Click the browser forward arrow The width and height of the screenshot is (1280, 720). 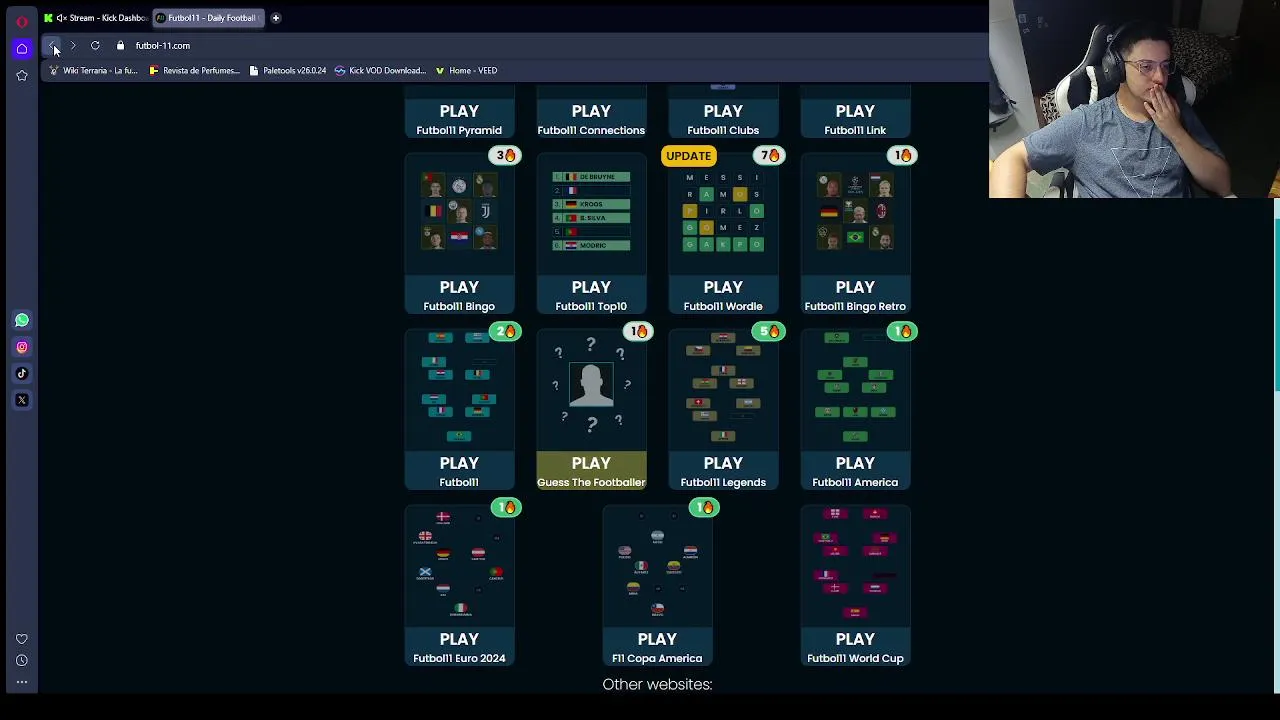click(73, 45)
